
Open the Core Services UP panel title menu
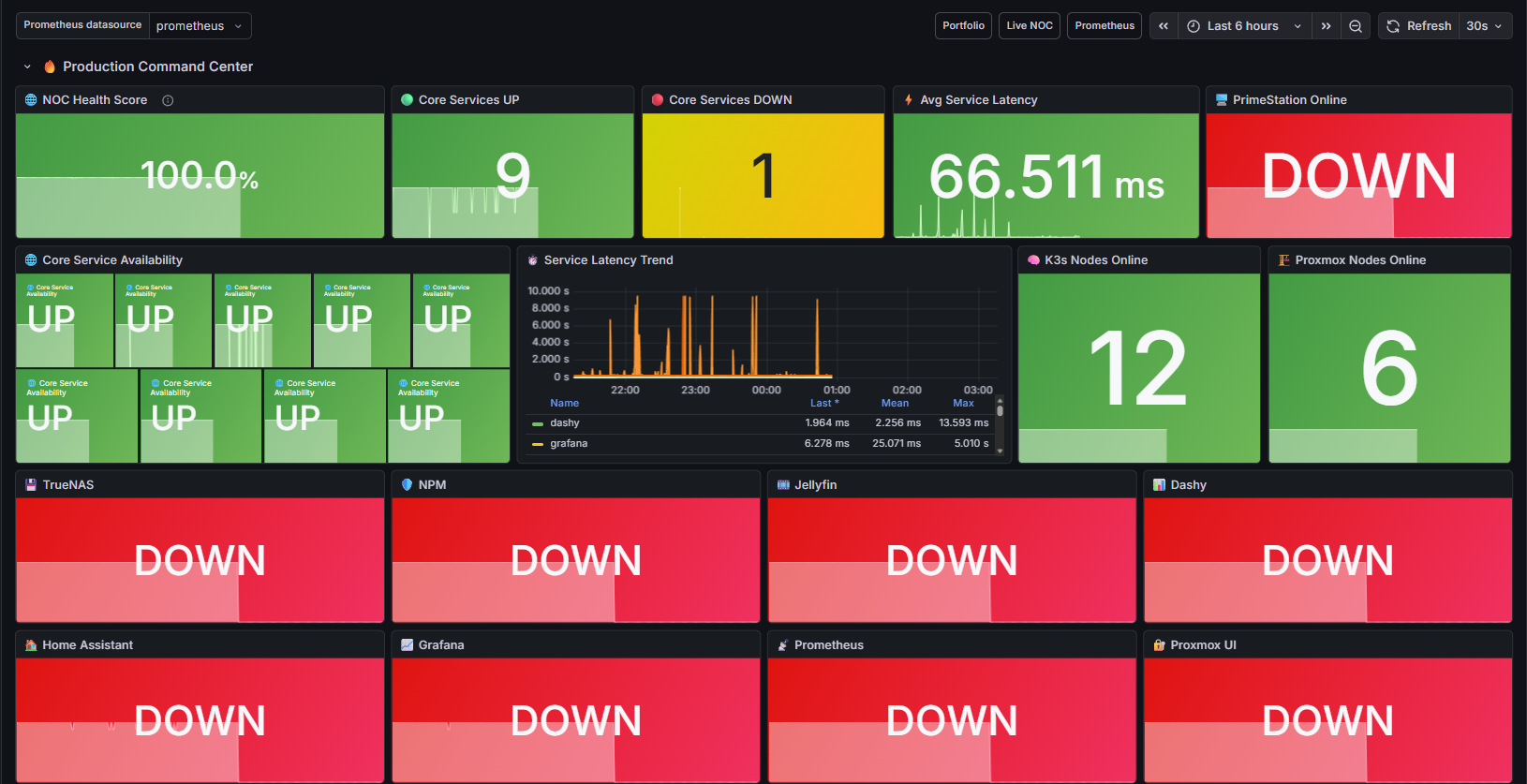(x=468, y=100)
